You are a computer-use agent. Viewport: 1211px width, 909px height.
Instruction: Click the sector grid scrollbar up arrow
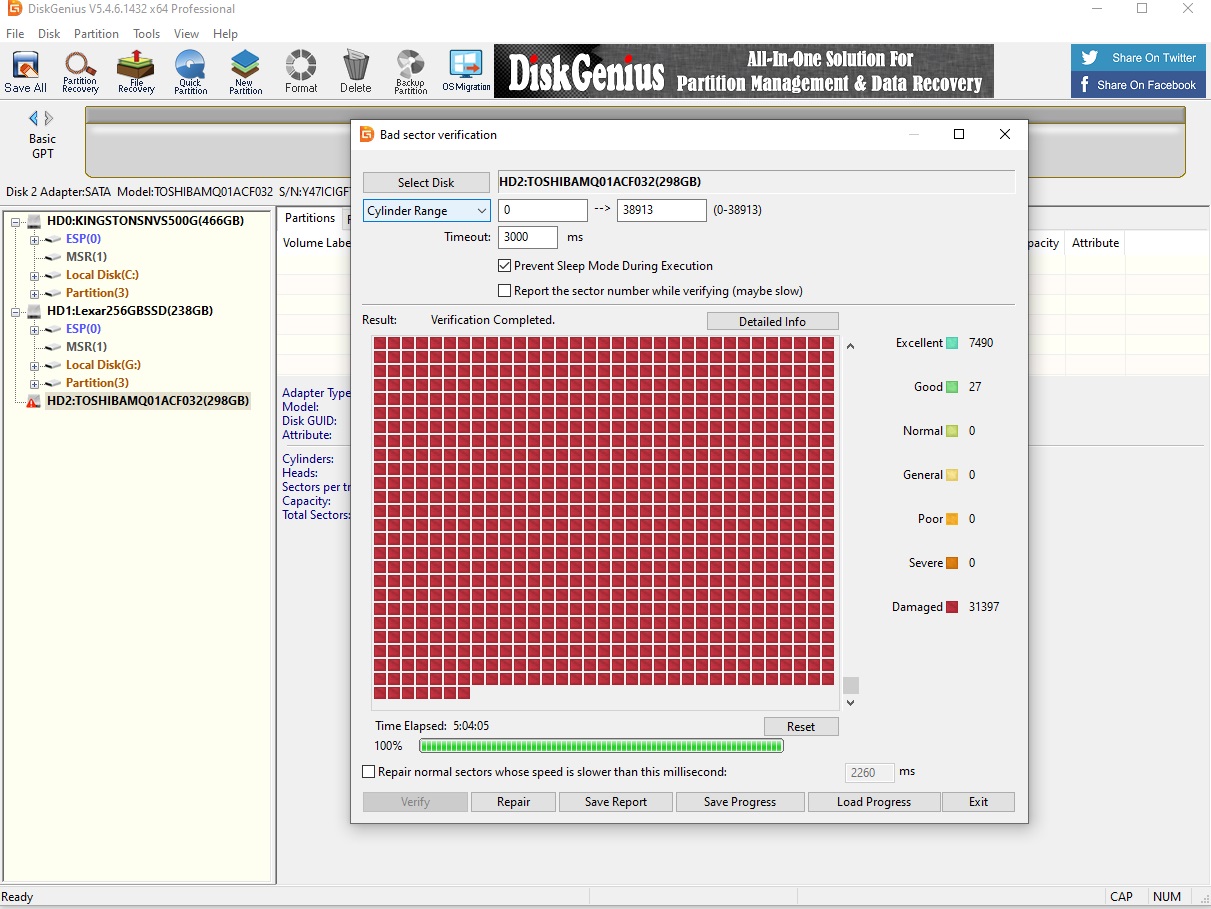[x=851, y=346]
